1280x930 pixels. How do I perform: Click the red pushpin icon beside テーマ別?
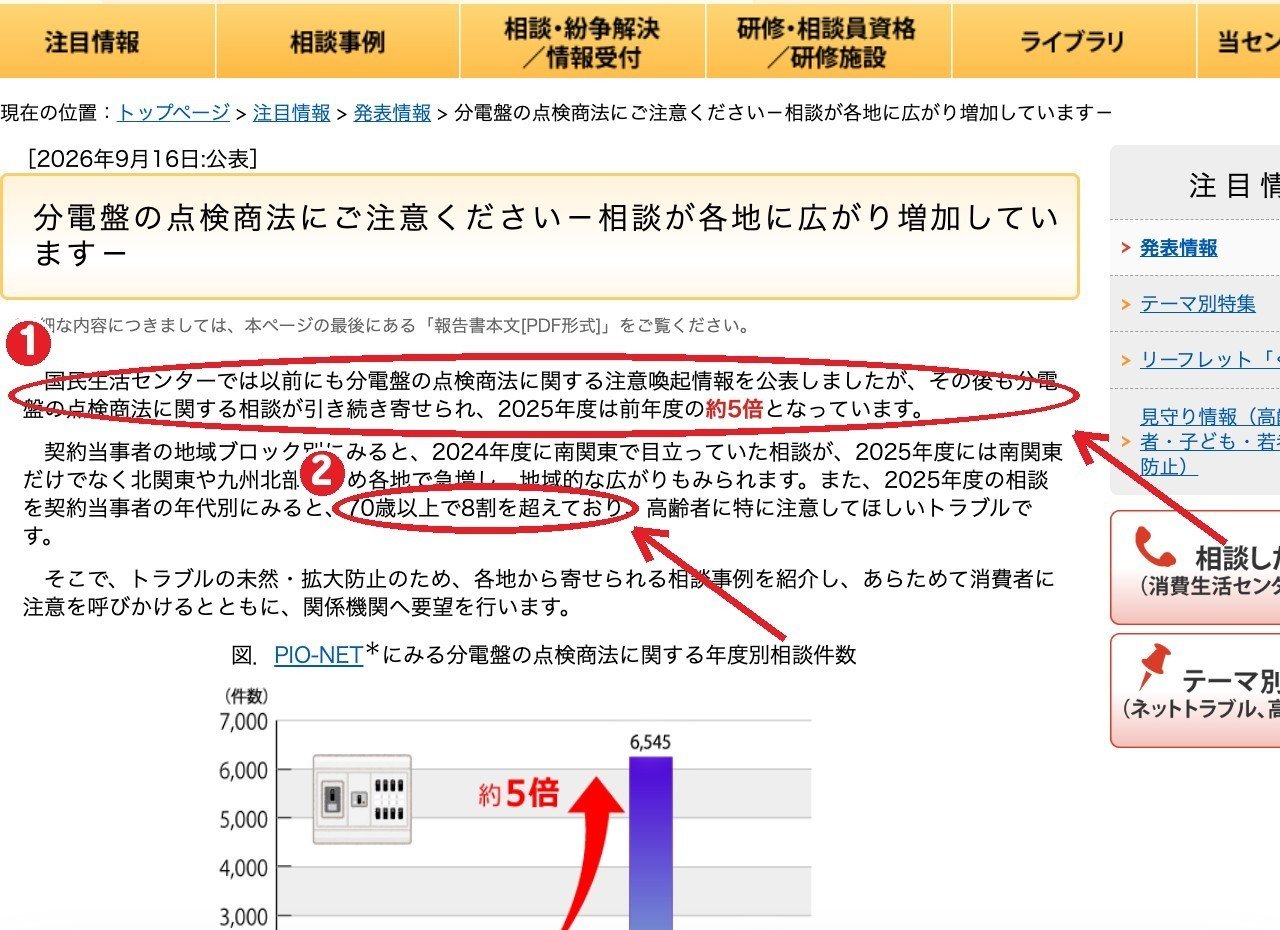[1156, 668]
